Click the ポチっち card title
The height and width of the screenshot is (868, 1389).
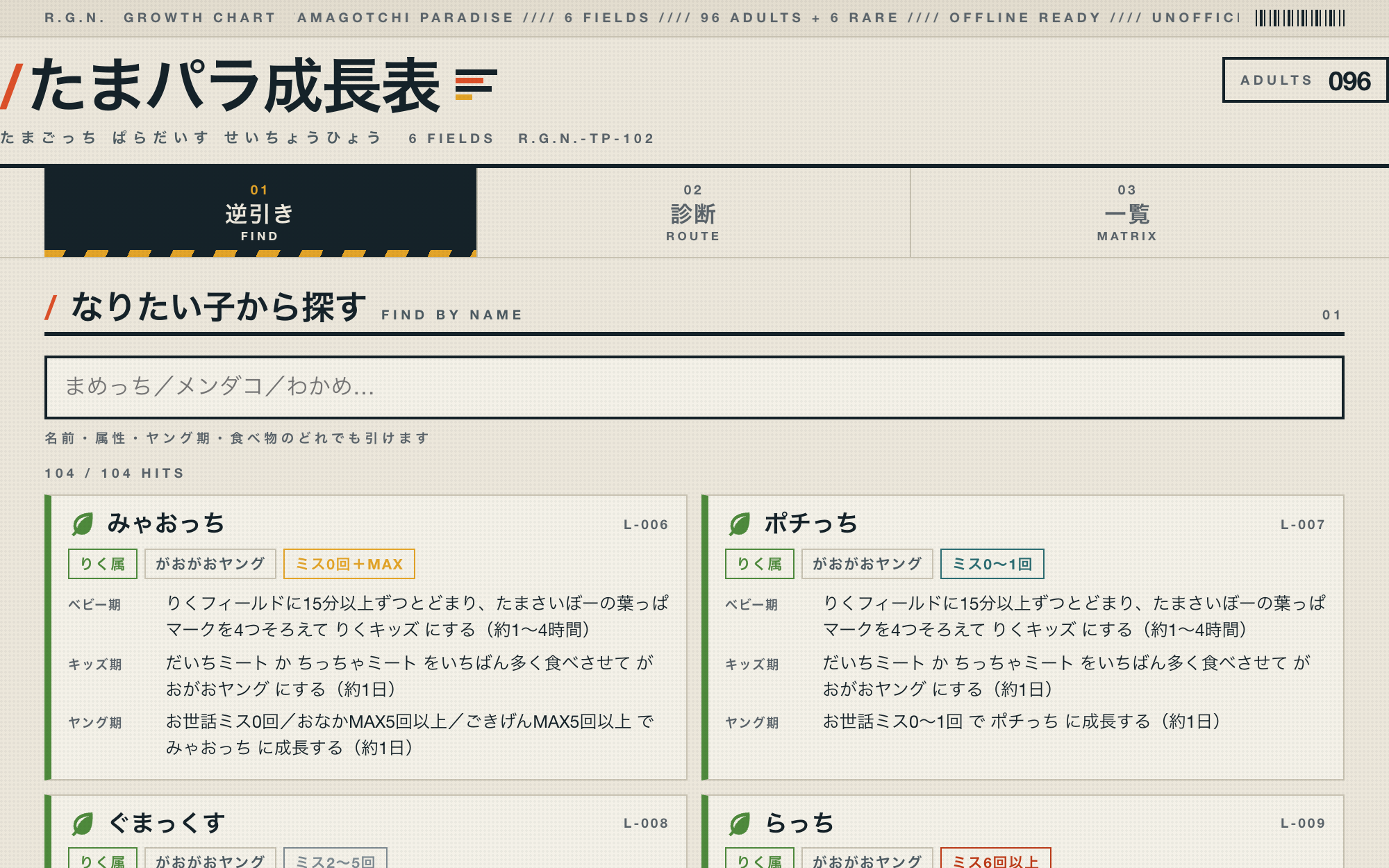811,524
